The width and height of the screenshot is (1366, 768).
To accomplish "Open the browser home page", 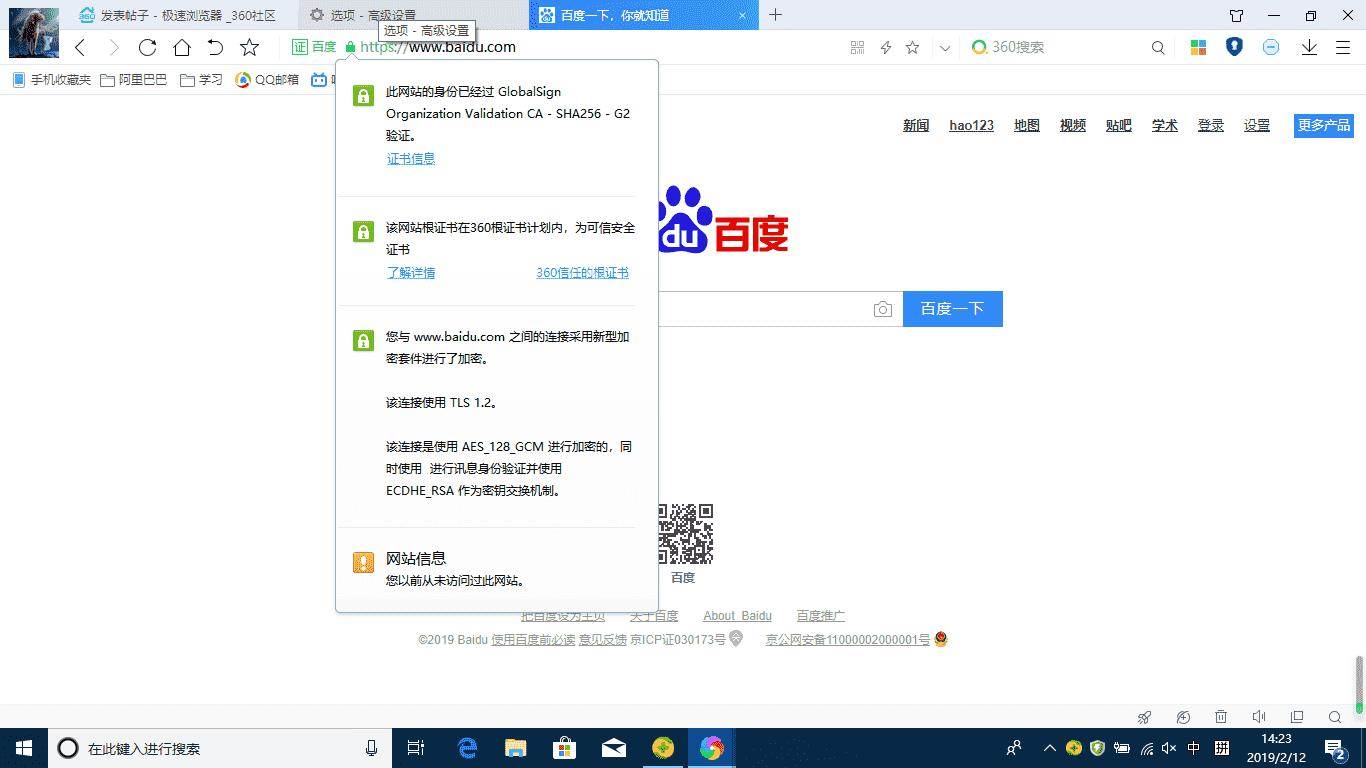I will click(x=182, y=47).
